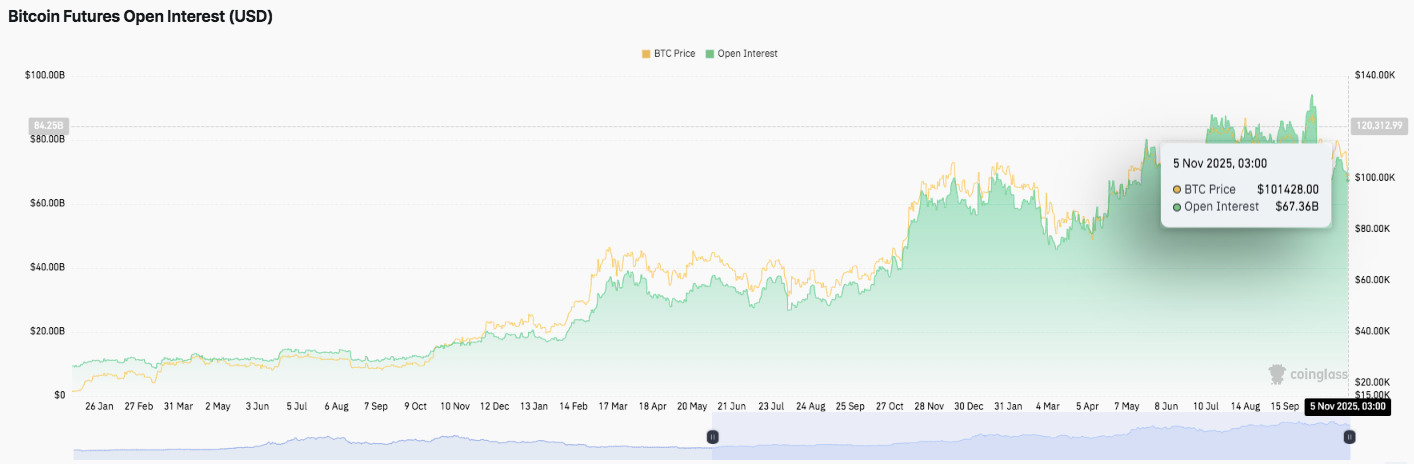Click the coinglass watermark logo
1414x464 pixels.
1307,375
